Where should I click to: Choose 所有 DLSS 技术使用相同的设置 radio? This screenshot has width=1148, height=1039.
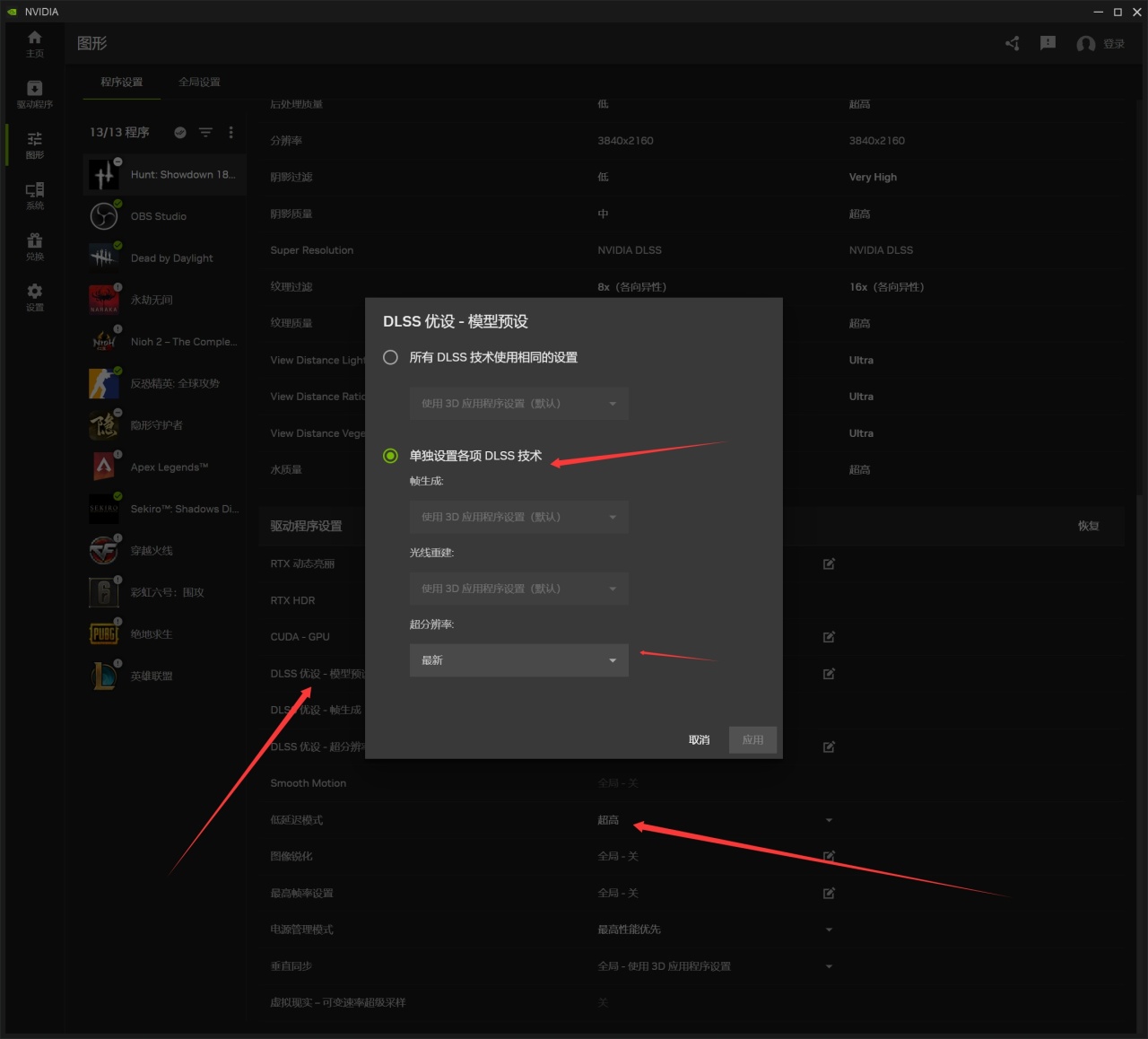390,357
